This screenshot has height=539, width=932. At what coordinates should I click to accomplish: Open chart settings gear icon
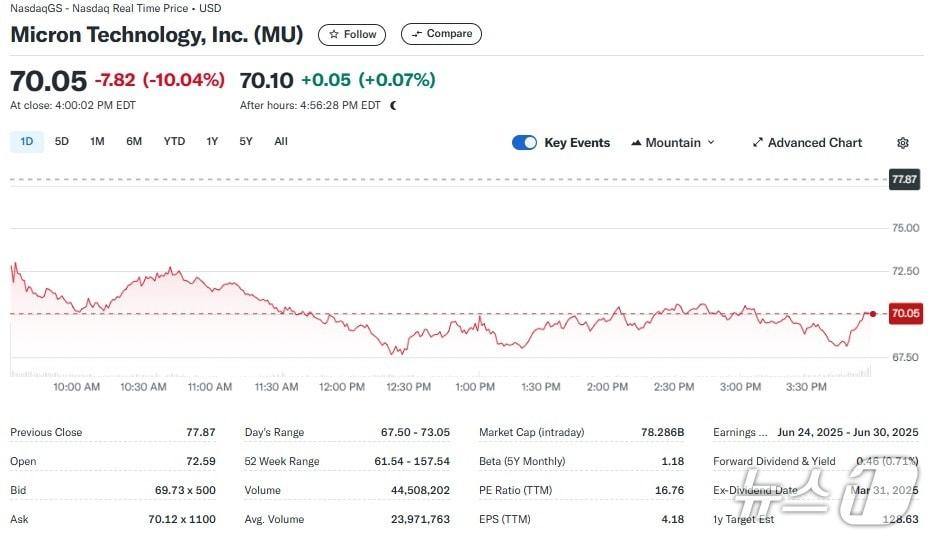903,143
